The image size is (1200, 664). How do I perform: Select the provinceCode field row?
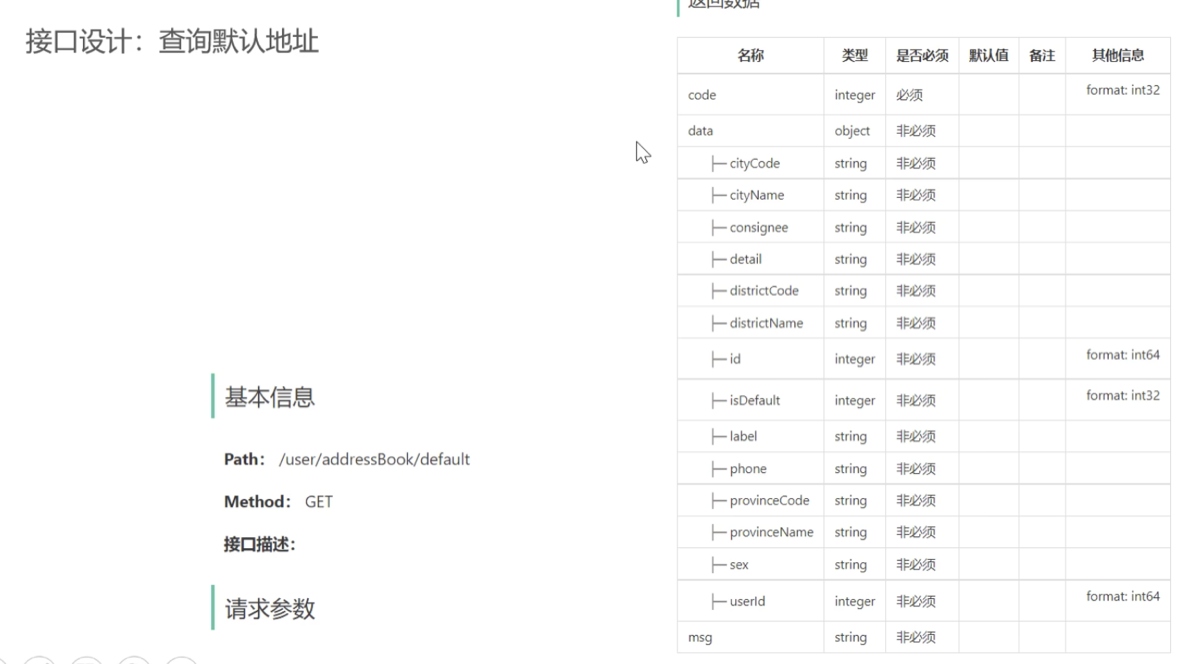[924, 500]
